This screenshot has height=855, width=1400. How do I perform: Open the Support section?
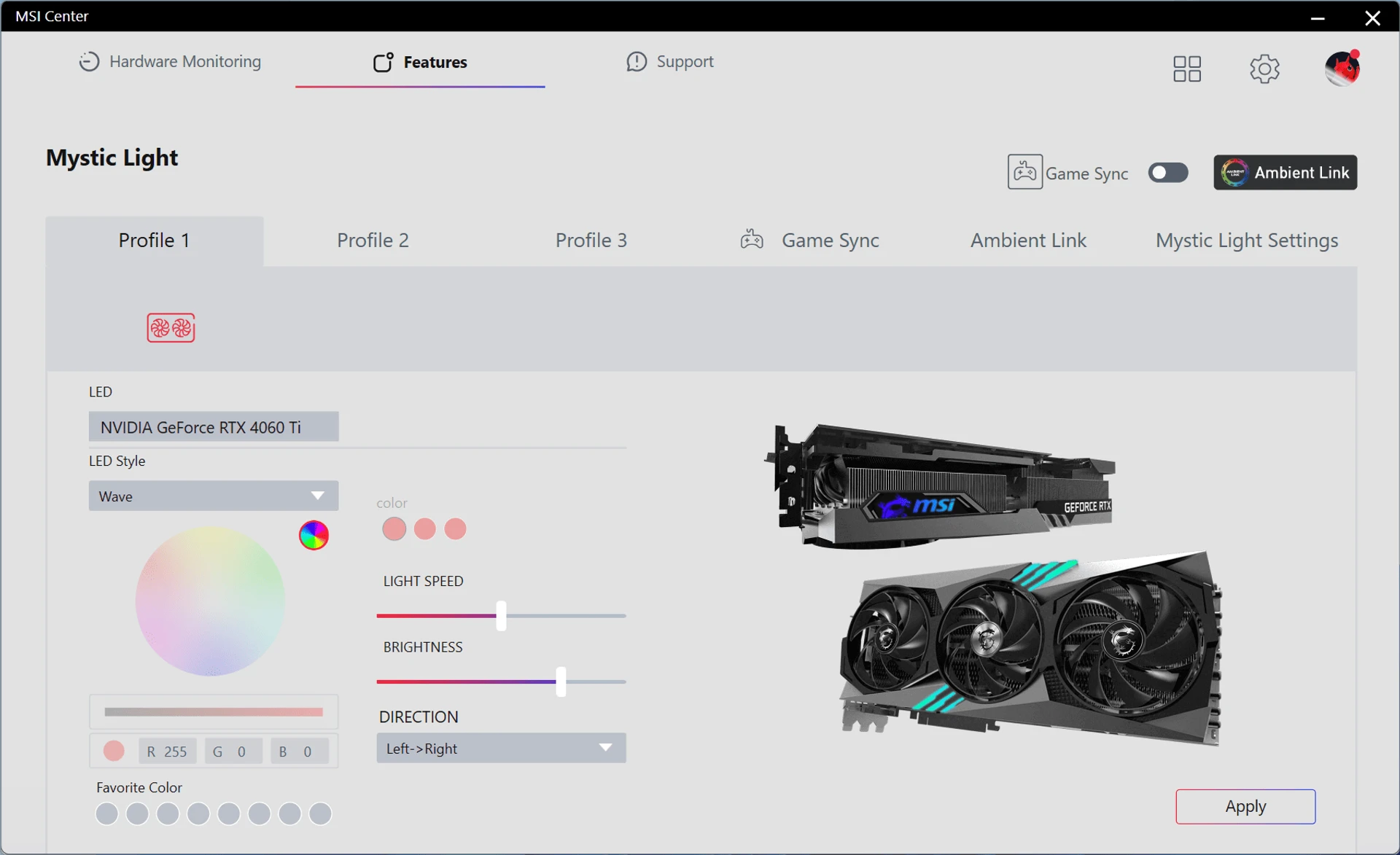(670, 61)
